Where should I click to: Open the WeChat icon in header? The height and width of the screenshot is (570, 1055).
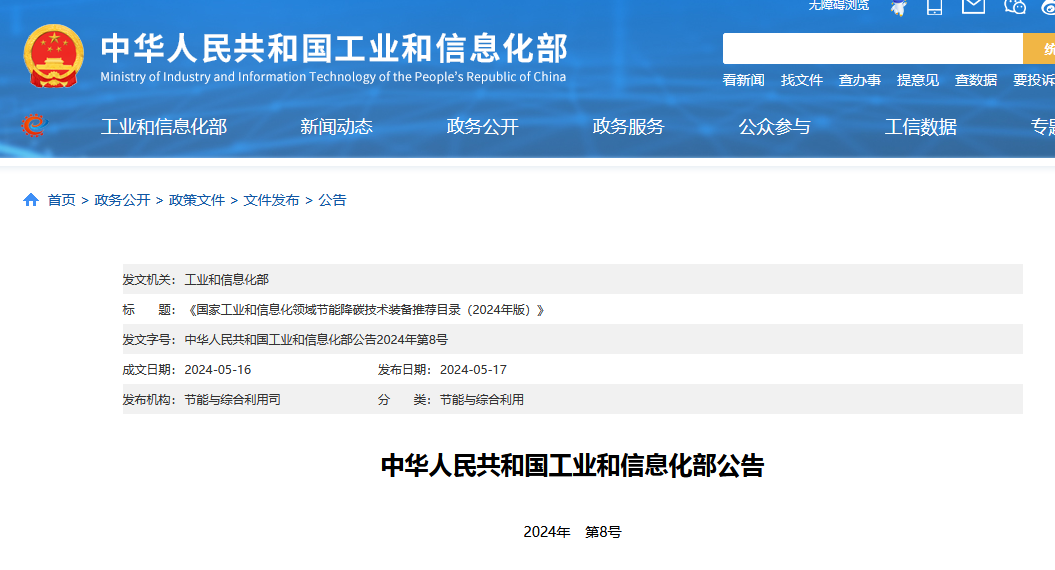[x=1015, y=7]
